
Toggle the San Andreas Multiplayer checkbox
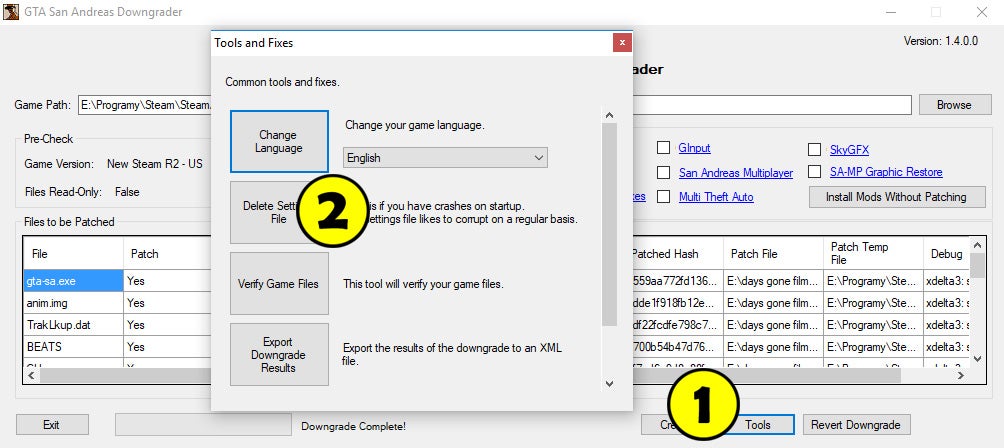(x=663, y=172)
